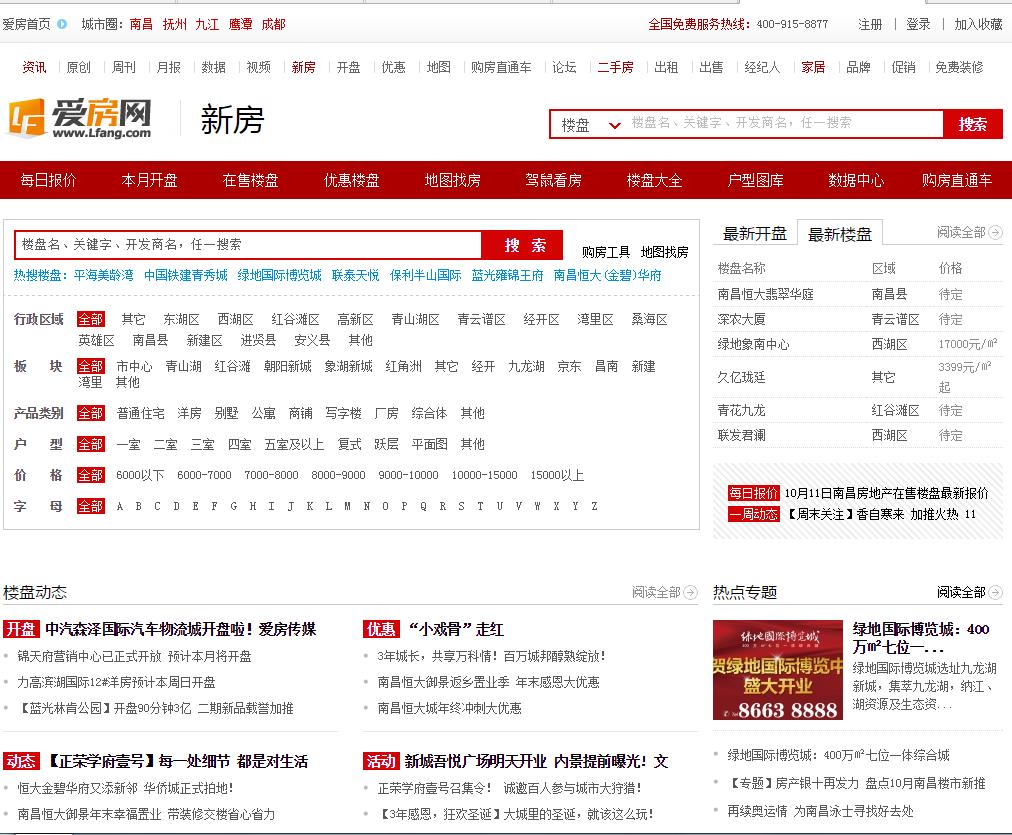
Task: Filter price range 8000-9000
Action: (x=338, y=476)
